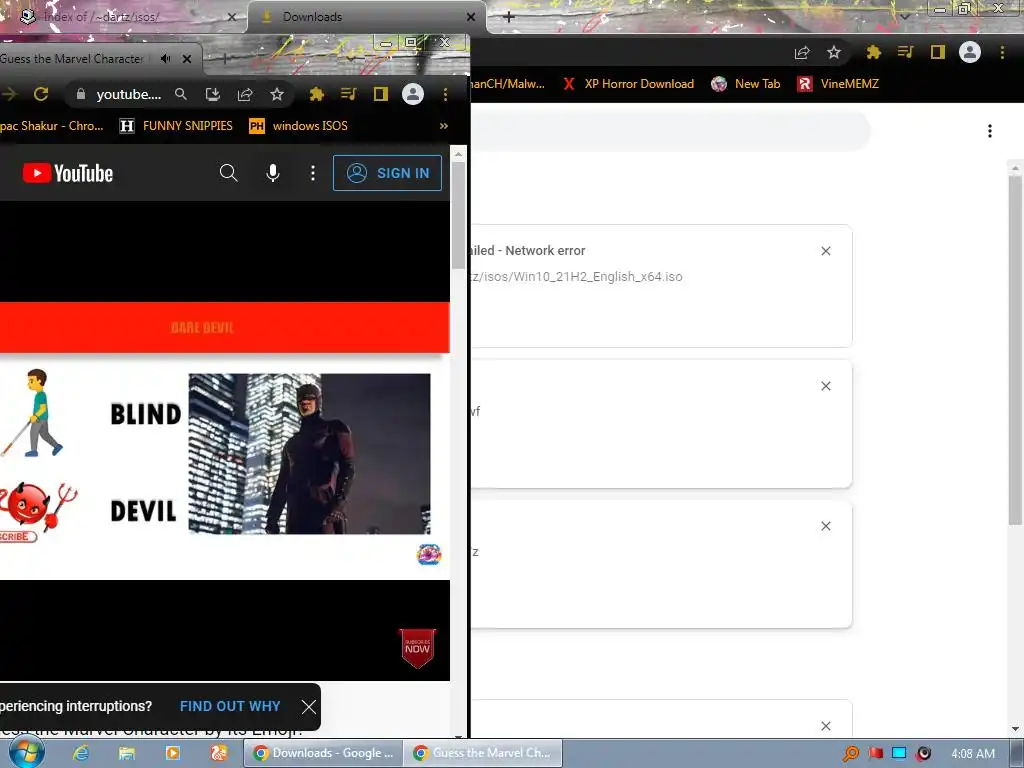Click install app icon in YouTube address bar

coord(213,94)
